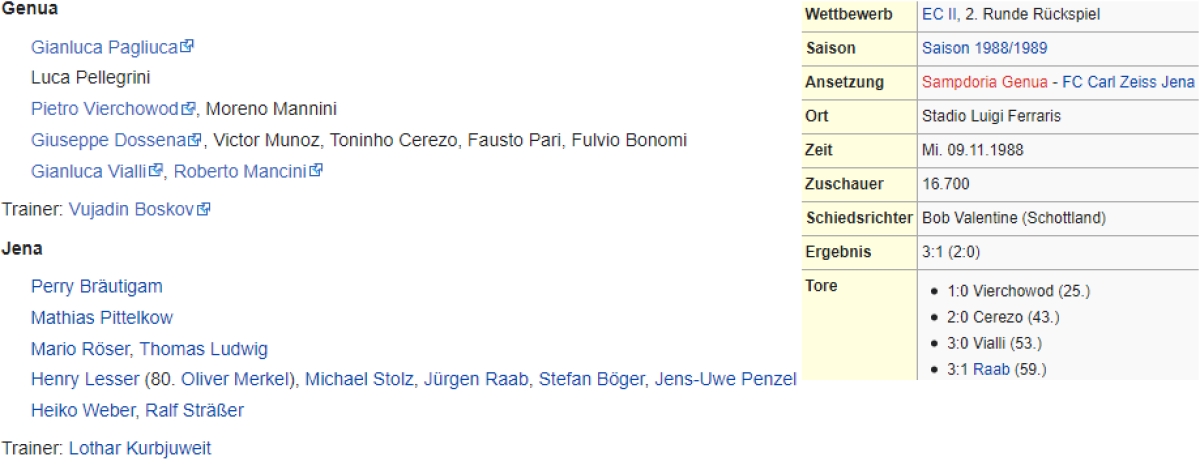Open Saison 1988/1989 link
The height and width of the screenshot is (461, 1200).
pyautogui.click(x=984, y=48)
